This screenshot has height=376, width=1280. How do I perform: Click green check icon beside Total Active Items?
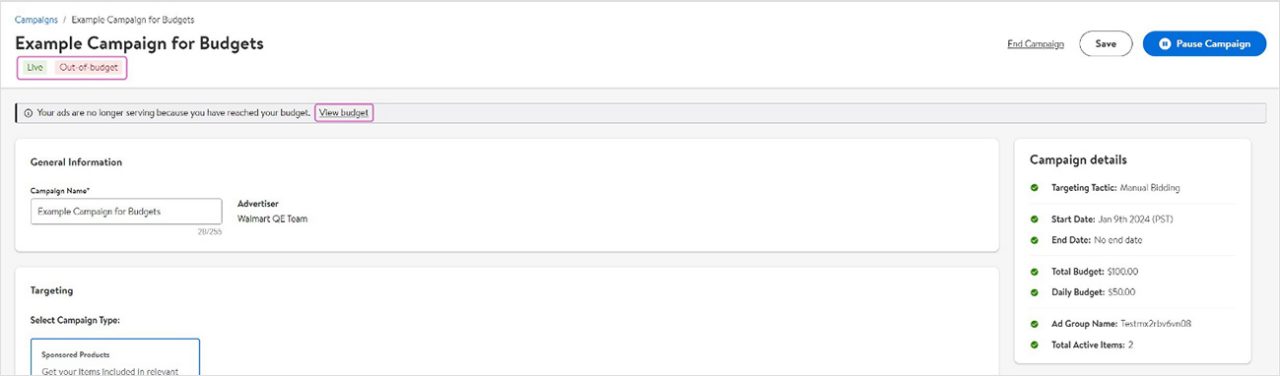coord(1034,344)
